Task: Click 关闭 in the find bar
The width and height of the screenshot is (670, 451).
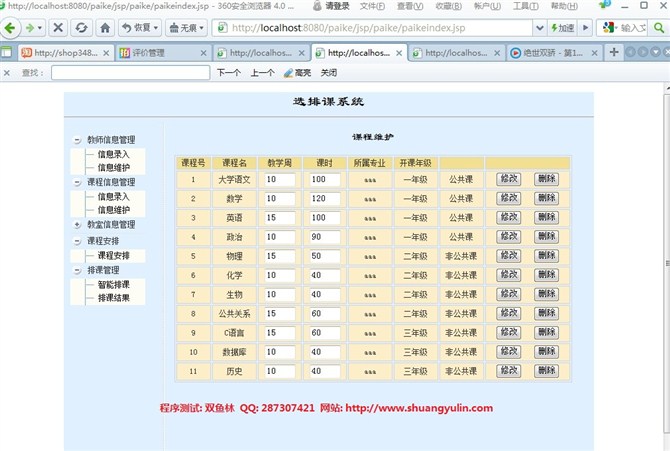Action: tap(329, 73)
